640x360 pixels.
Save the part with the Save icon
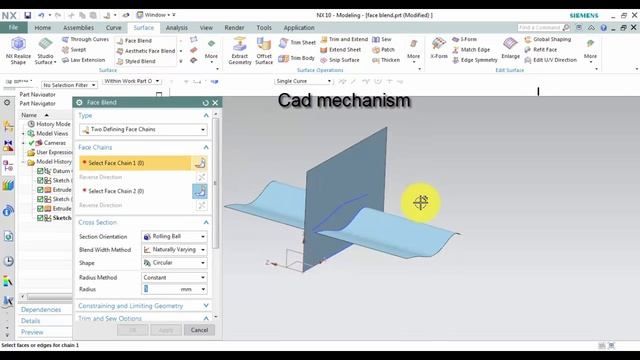[x=27, y=15]
